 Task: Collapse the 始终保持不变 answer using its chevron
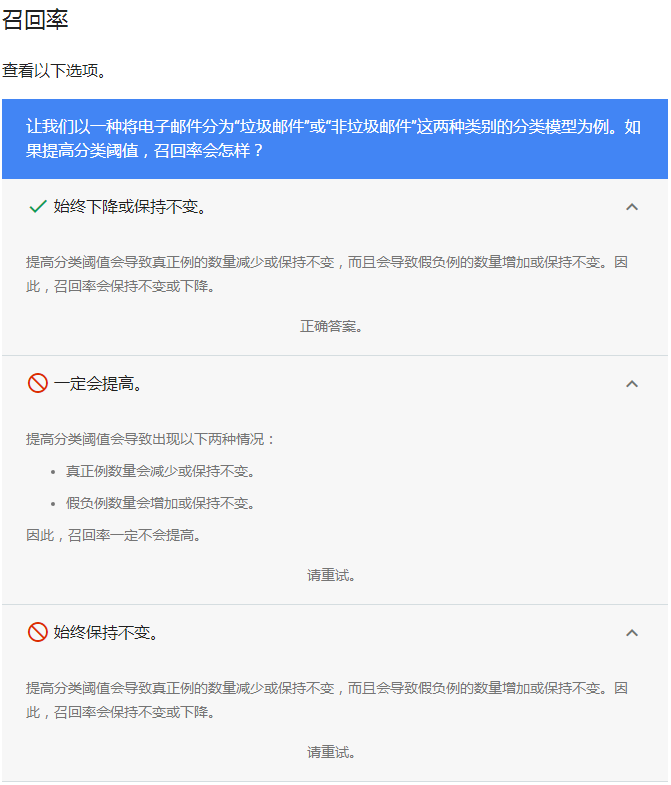631,632
